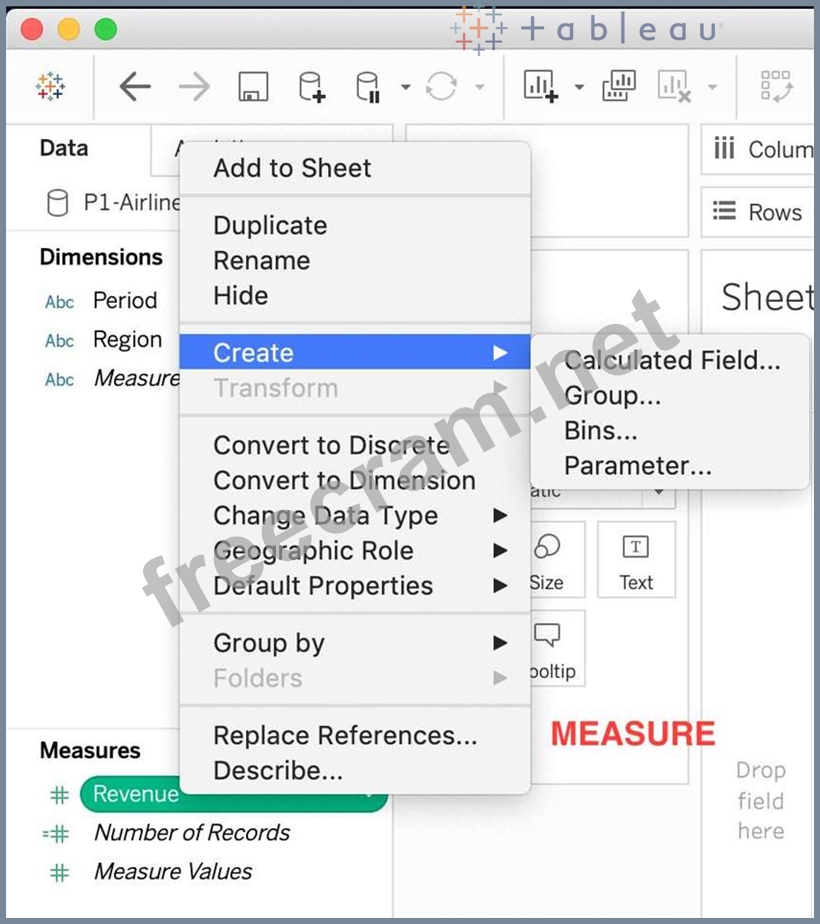820x924 pixels.
Task: Choose Calculated Field from Create submenu
Action: coord(671,361)
